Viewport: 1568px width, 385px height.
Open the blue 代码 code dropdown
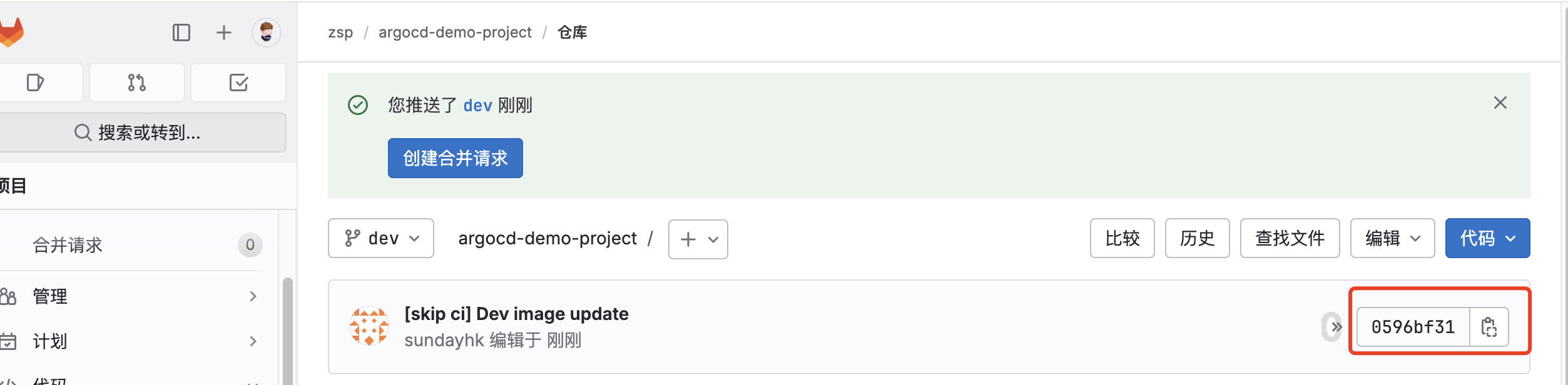point(1488,238)
